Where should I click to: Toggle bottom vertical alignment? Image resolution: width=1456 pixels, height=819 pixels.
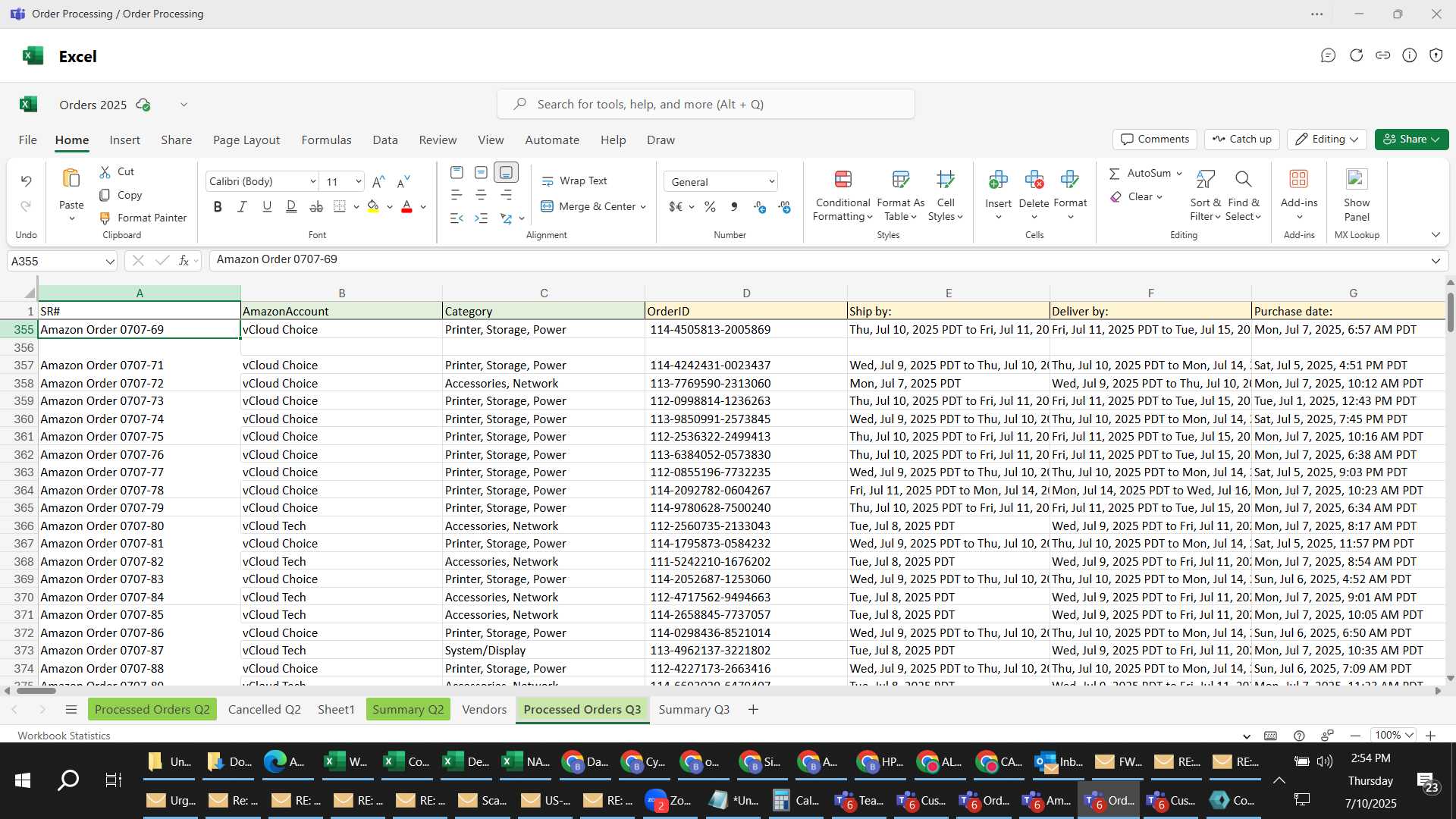[x=506, y=173]
